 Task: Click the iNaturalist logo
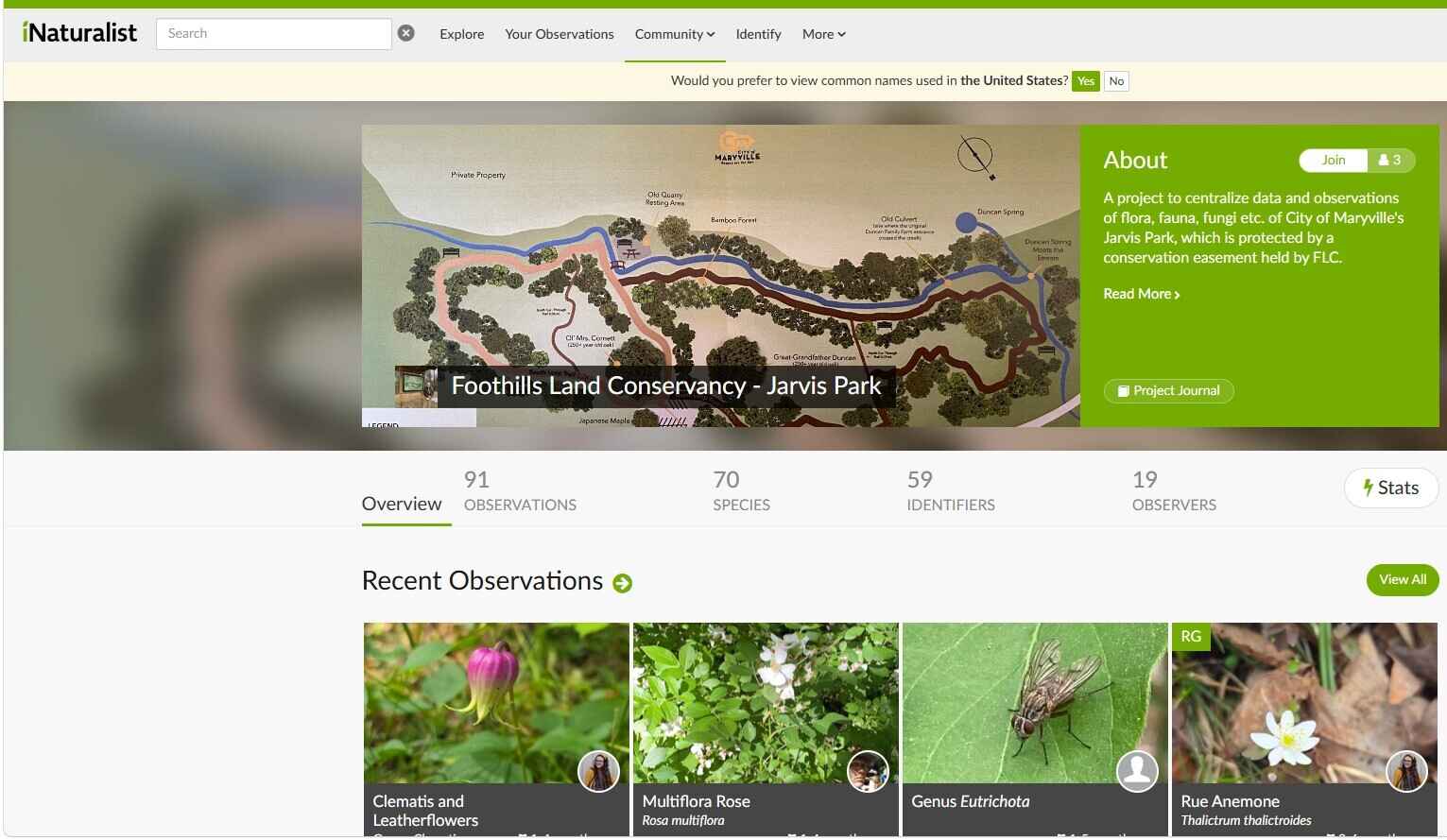(x=79, y=33)
